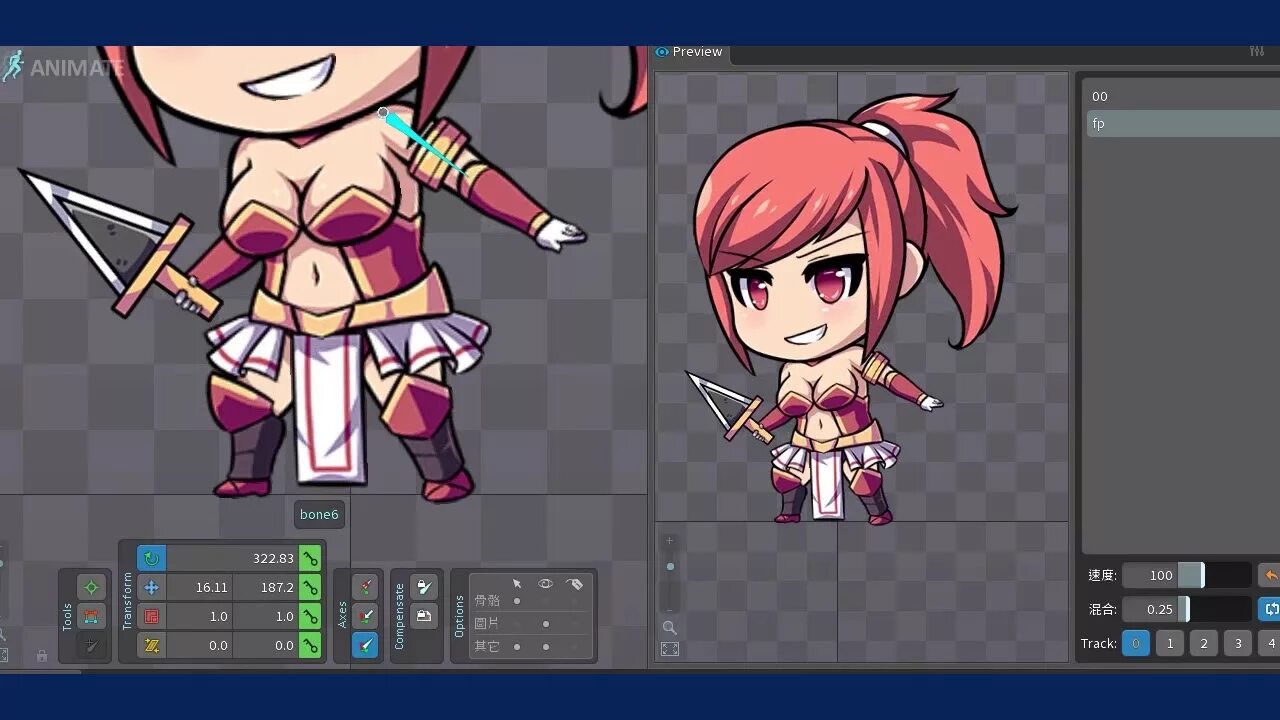Select Track 0
1280x720 pixels.
1136,643
